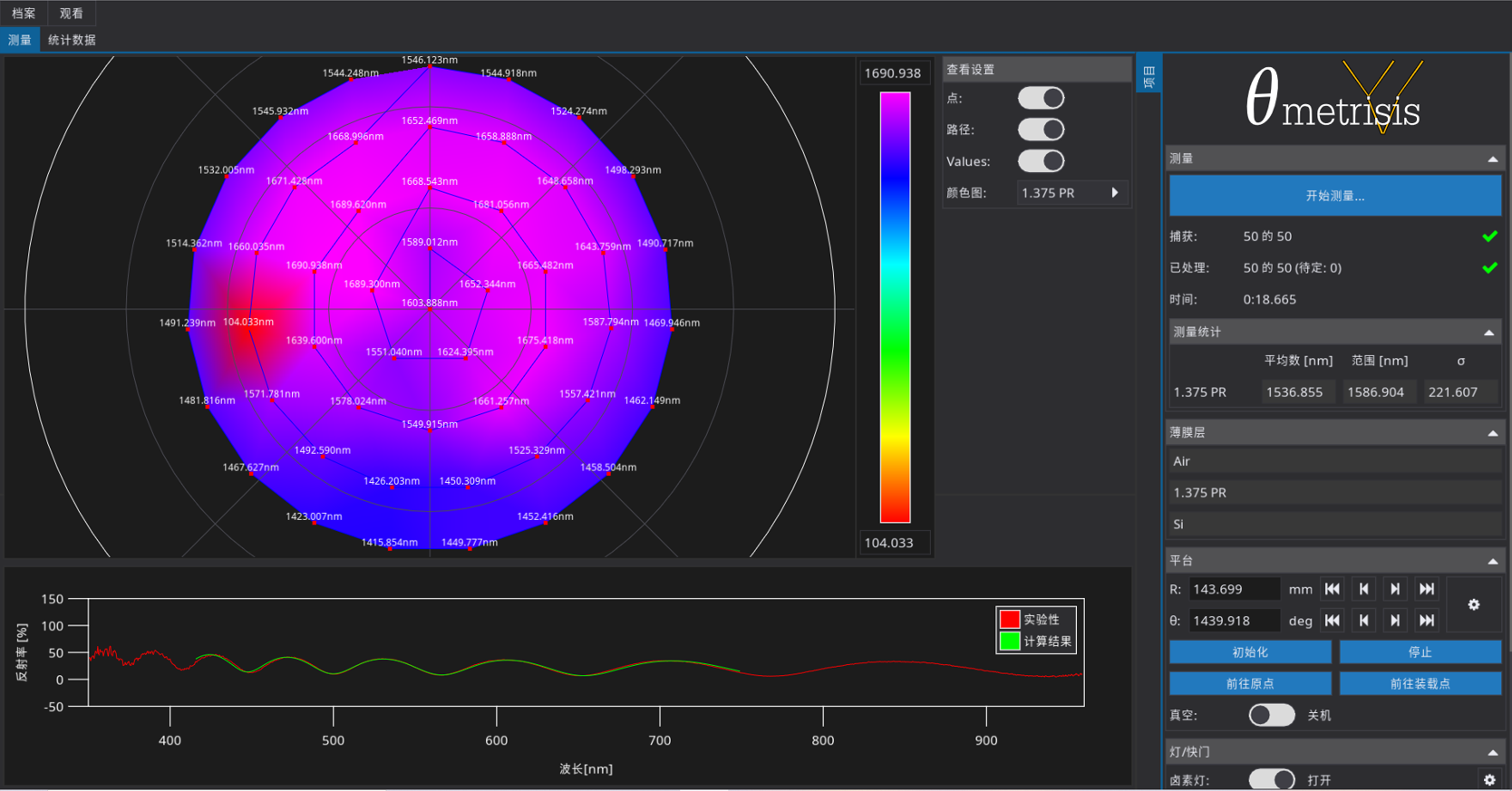Image resolution: width=1512 pixels, height=791 pixels.
Task: Click the color scale maximum 1690.938 field
Action: (x=893, y=73)
